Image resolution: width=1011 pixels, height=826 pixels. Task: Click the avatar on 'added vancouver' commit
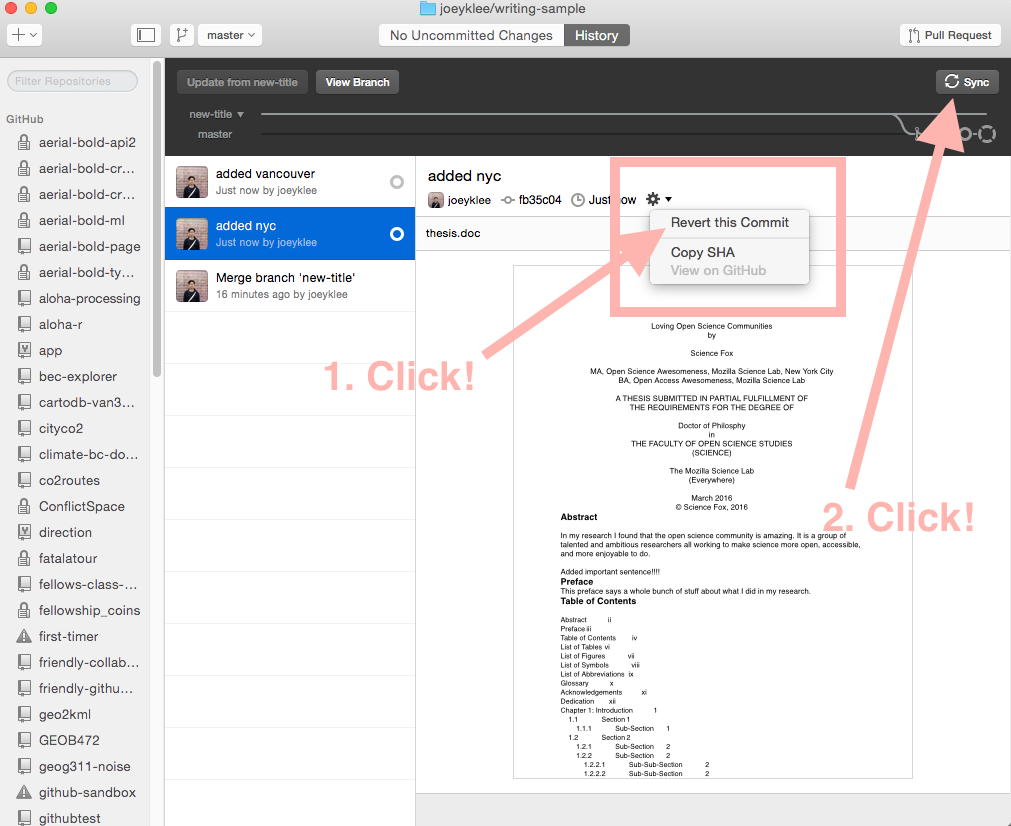[x=192, y=182]
